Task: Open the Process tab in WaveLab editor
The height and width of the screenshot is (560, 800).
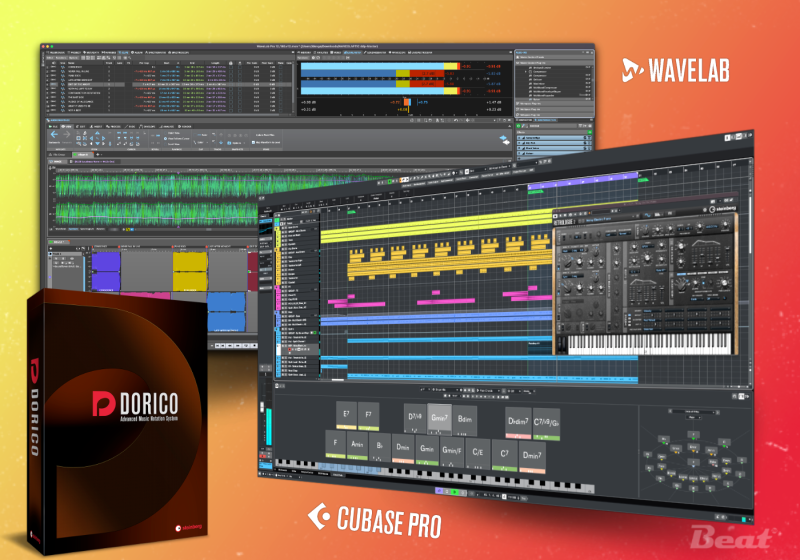Action: tap(113, 126)
